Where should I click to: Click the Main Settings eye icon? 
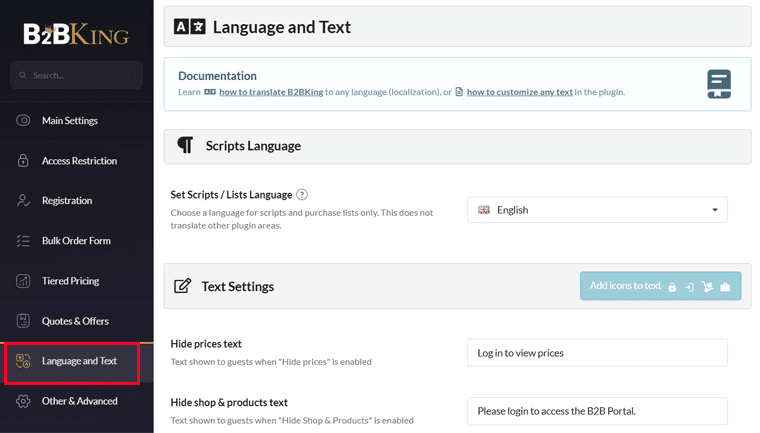pos(23,120)
